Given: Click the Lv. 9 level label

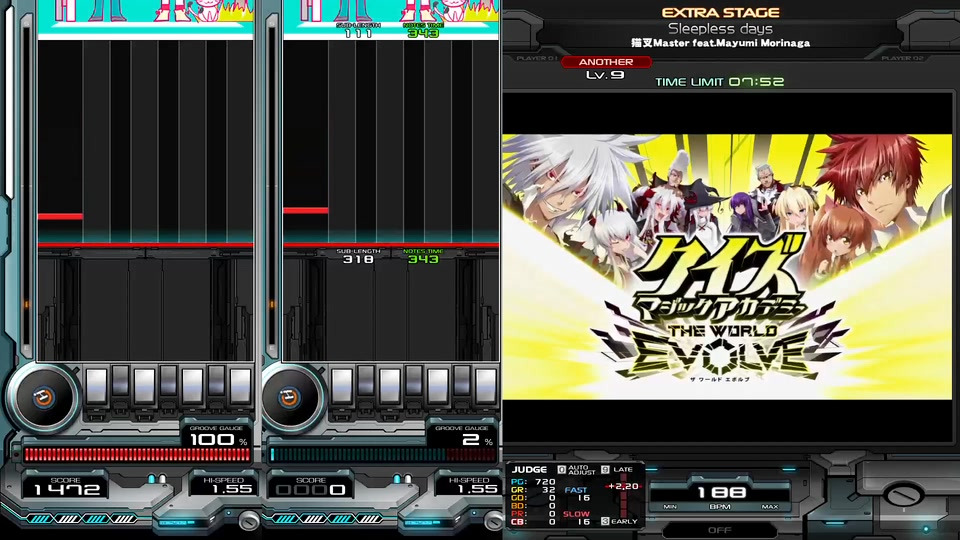Looking at the screenshot, I should pyautogui.click(x=605, y=75).
